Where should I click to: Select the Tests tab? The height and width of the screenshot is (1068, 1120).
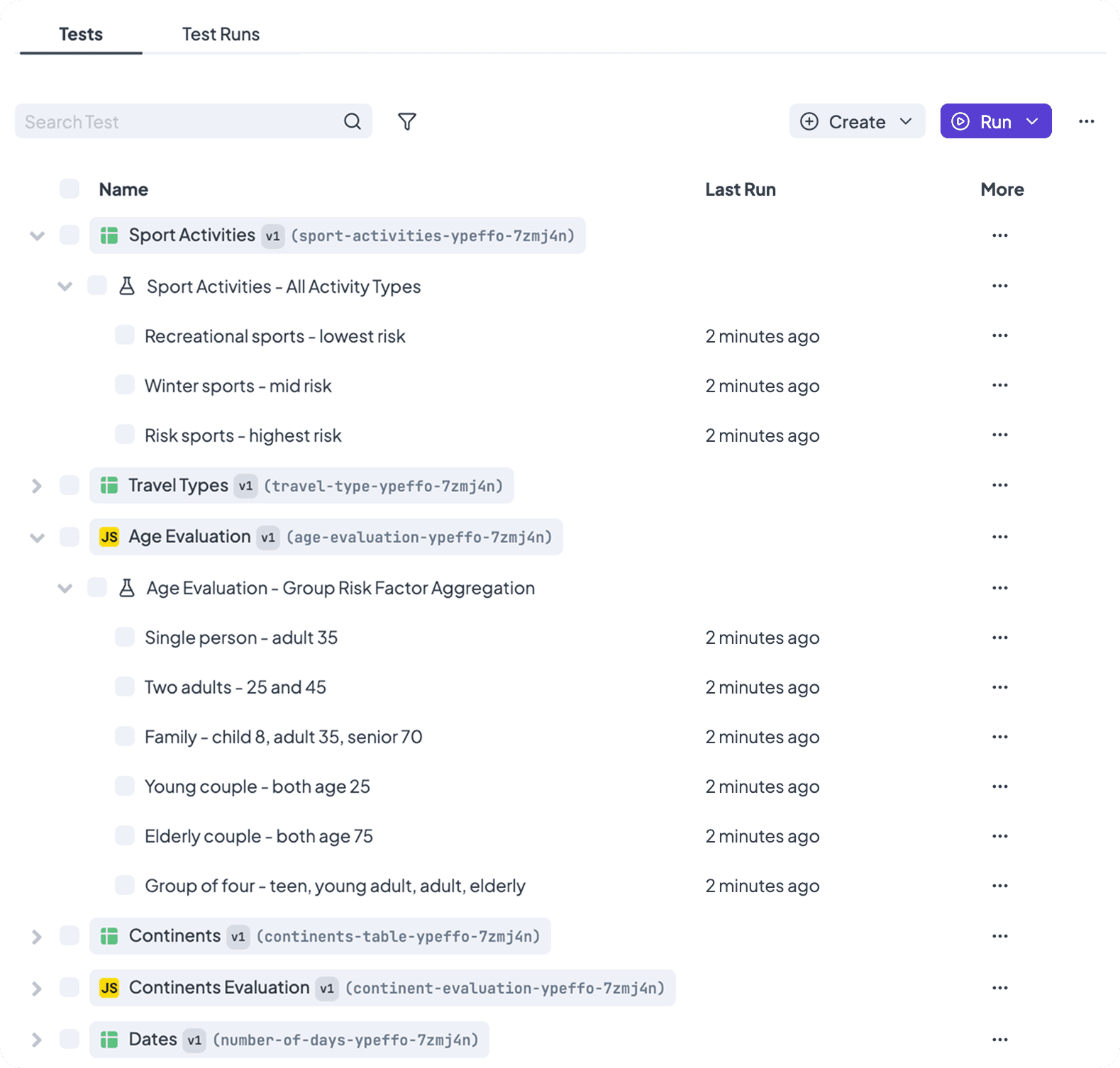[81, 34]
